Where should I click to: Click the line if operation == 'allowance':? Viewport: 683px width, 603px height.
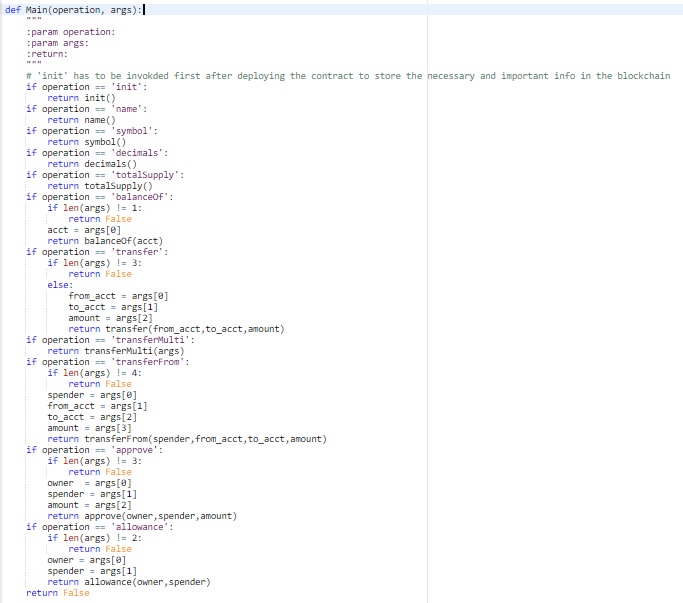point(100,527)
